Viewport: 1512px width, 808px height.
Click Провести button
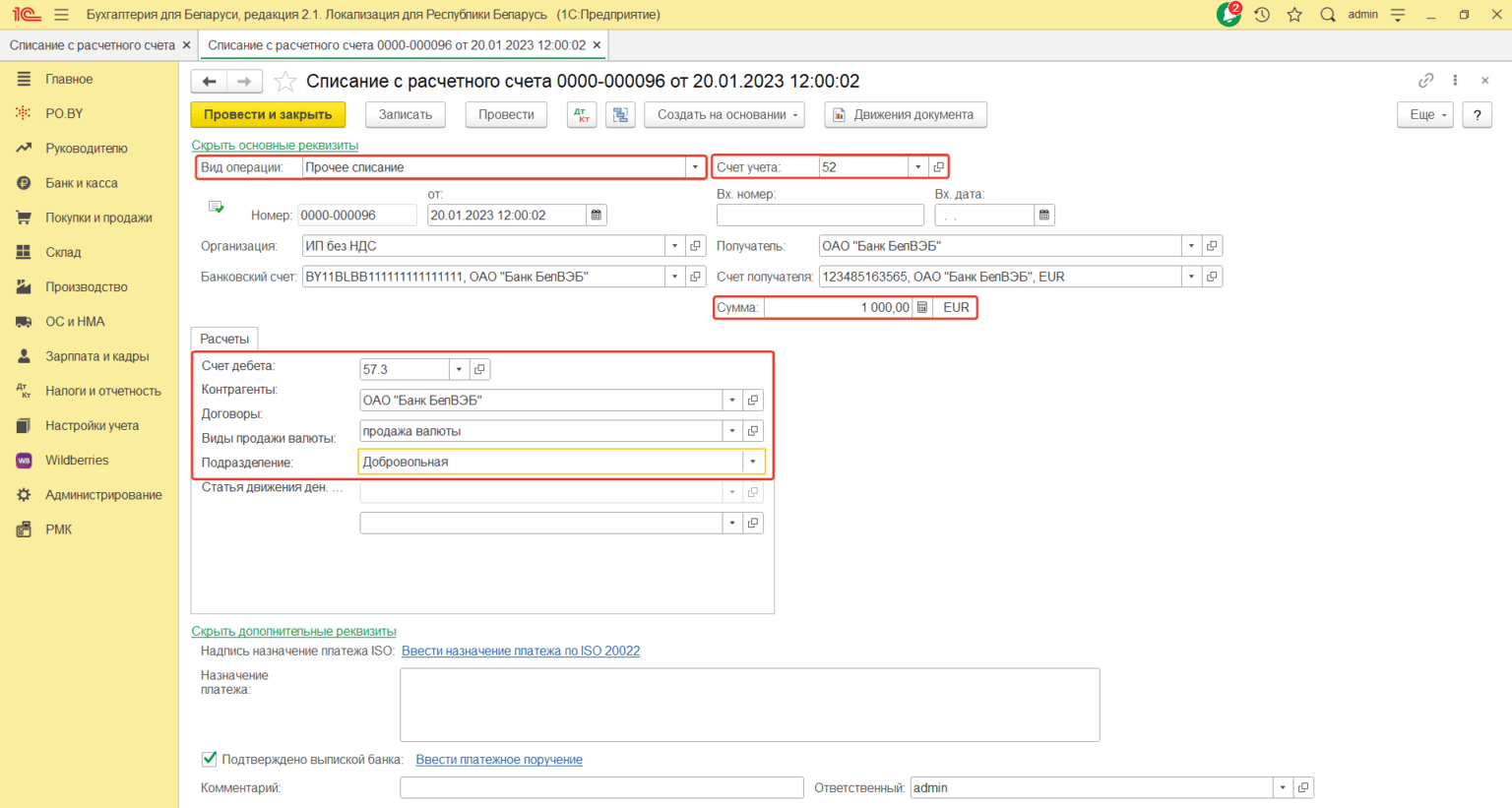[x=506, y=115]
